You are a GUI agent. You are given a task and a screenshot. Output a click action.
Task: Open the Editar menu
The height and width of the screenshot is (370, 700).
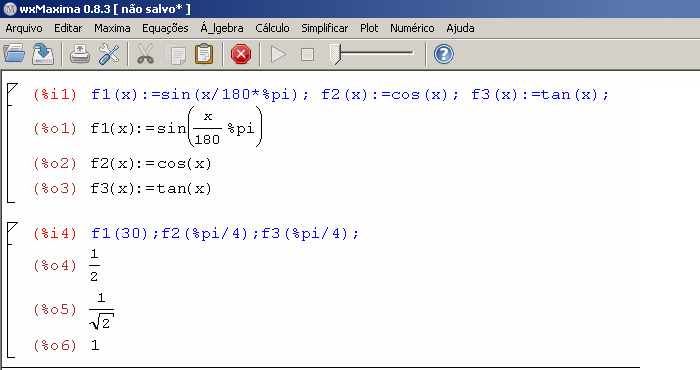pyautogui.click(x=68, y=28)
